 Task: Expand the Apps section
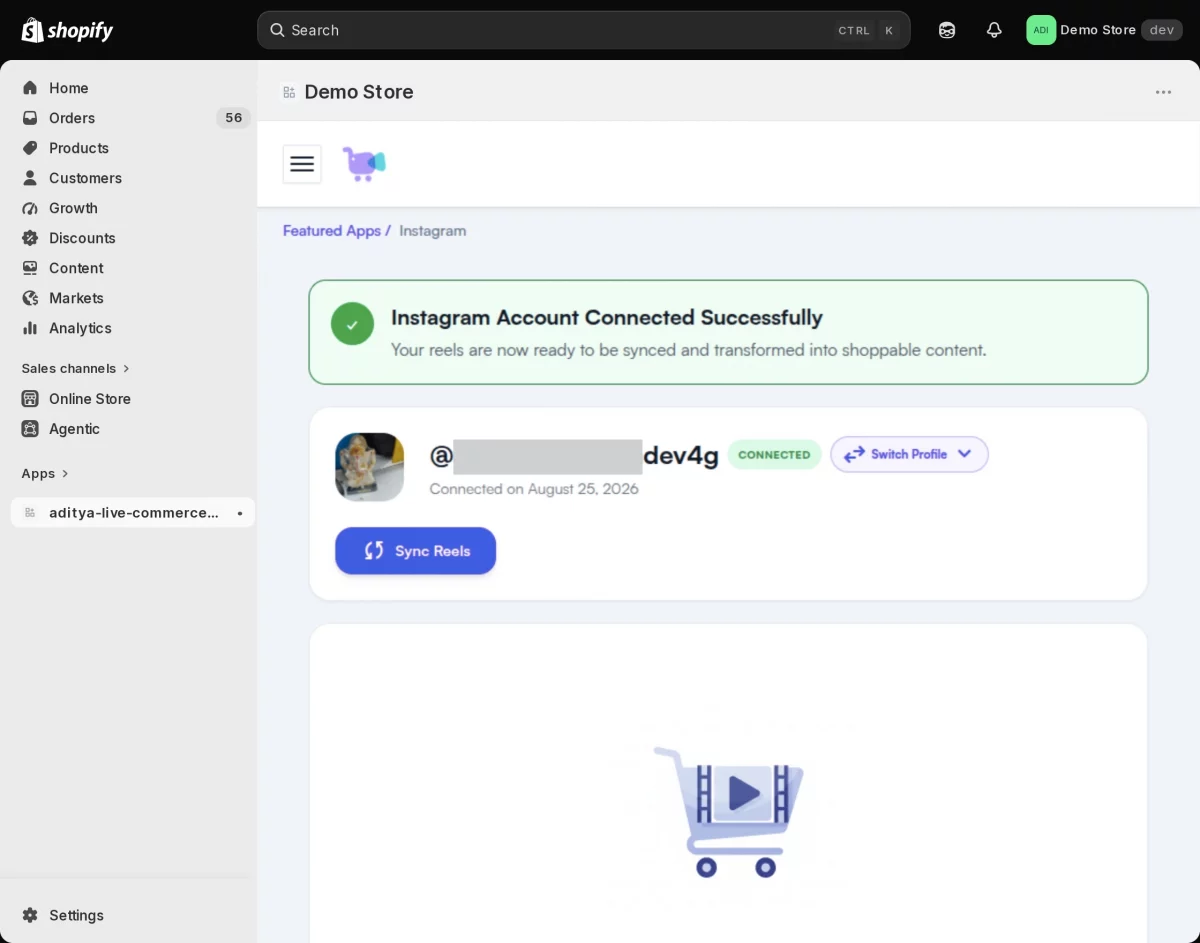click(45, 473)
